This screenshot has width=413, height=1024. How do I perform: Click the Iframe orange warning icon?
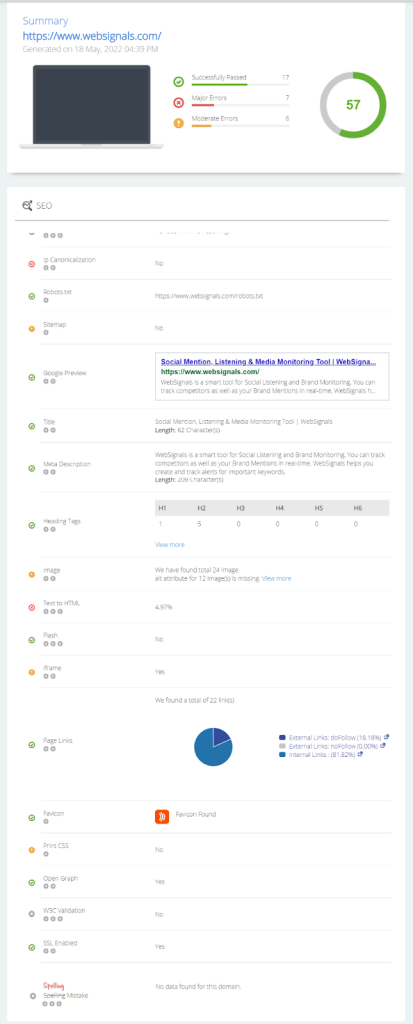coord(31,672)
